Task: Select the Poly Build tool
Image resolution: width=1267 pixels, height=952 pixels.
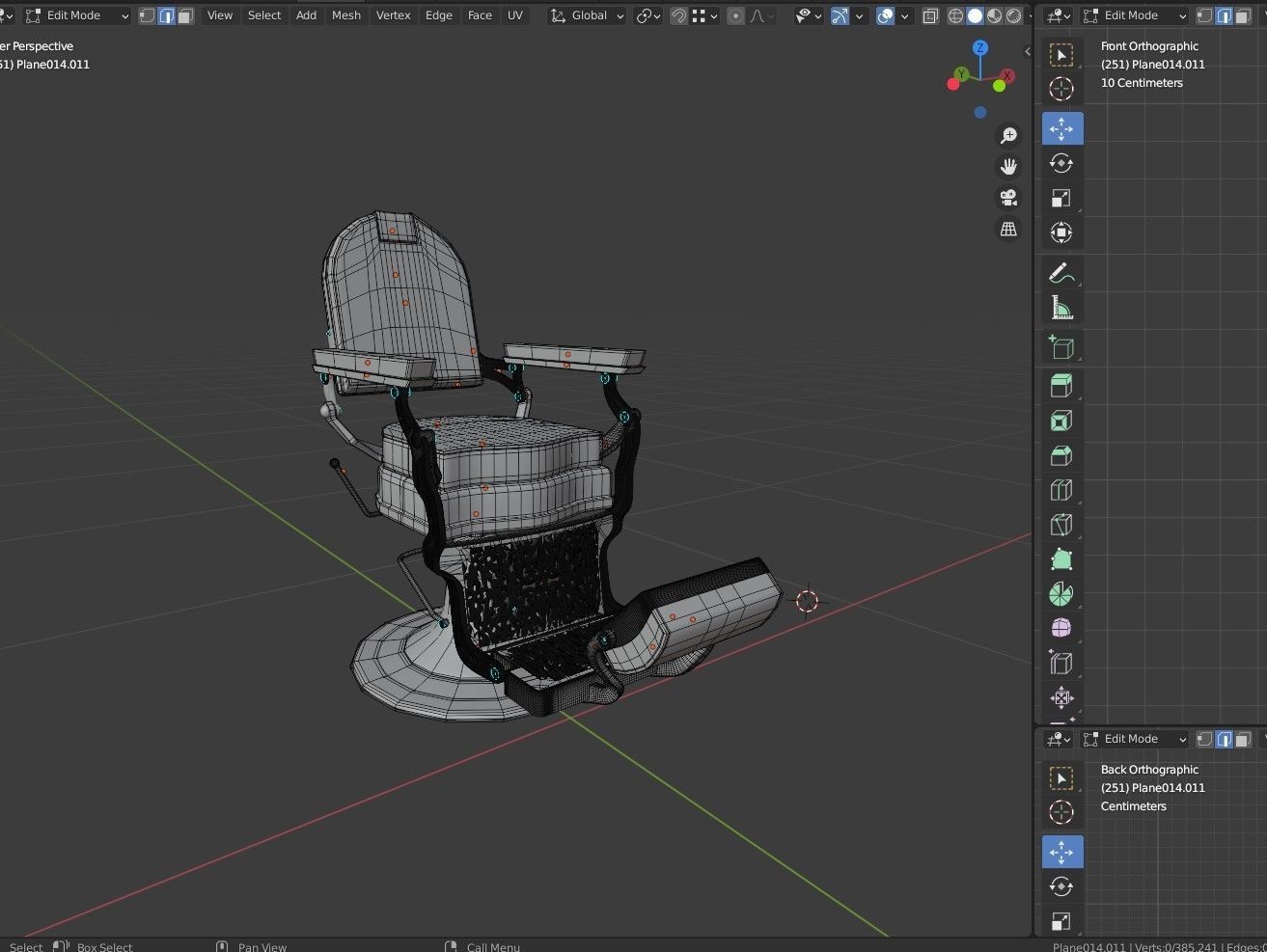Action: 1061,559
